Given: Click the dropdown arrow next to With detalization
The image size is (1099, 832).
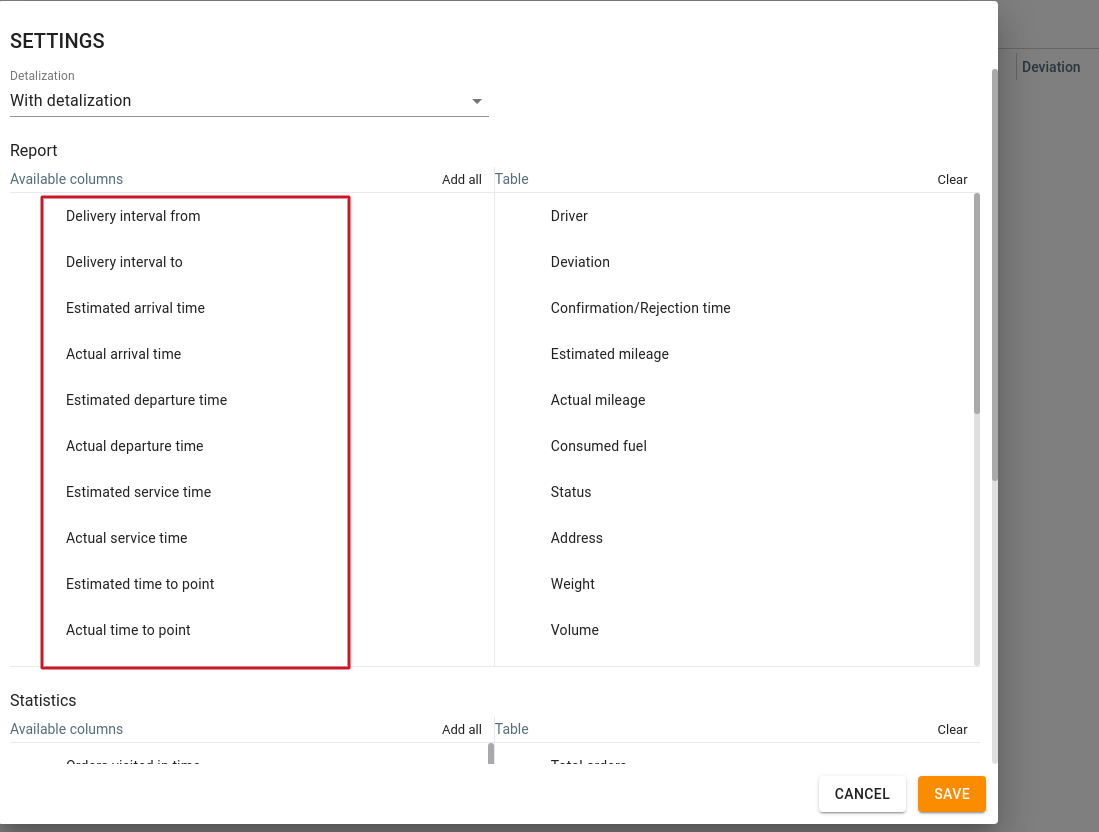Looking at the screenshot, I should point(477,101).
